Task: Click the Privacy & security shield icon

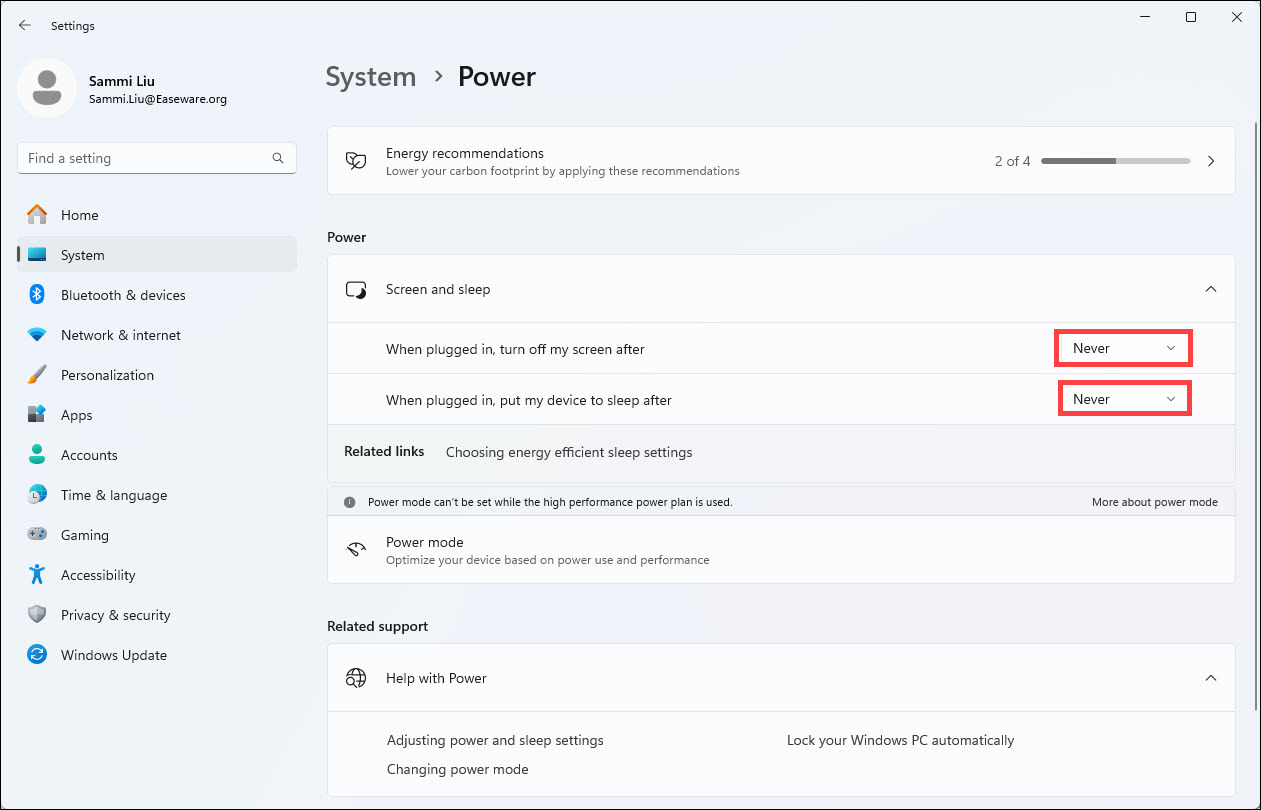Action: tap(37, 615)
